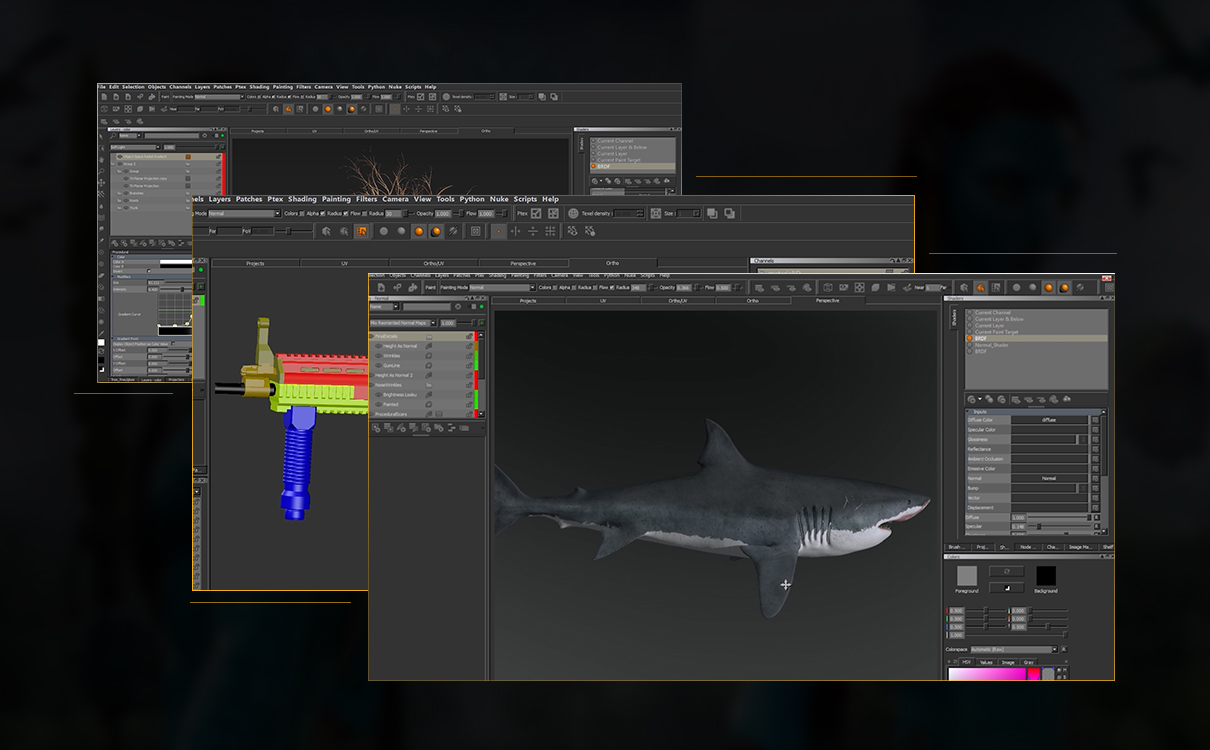
Task: Click the Opacity value field in gun window
Action: click(x=443, y=213)
